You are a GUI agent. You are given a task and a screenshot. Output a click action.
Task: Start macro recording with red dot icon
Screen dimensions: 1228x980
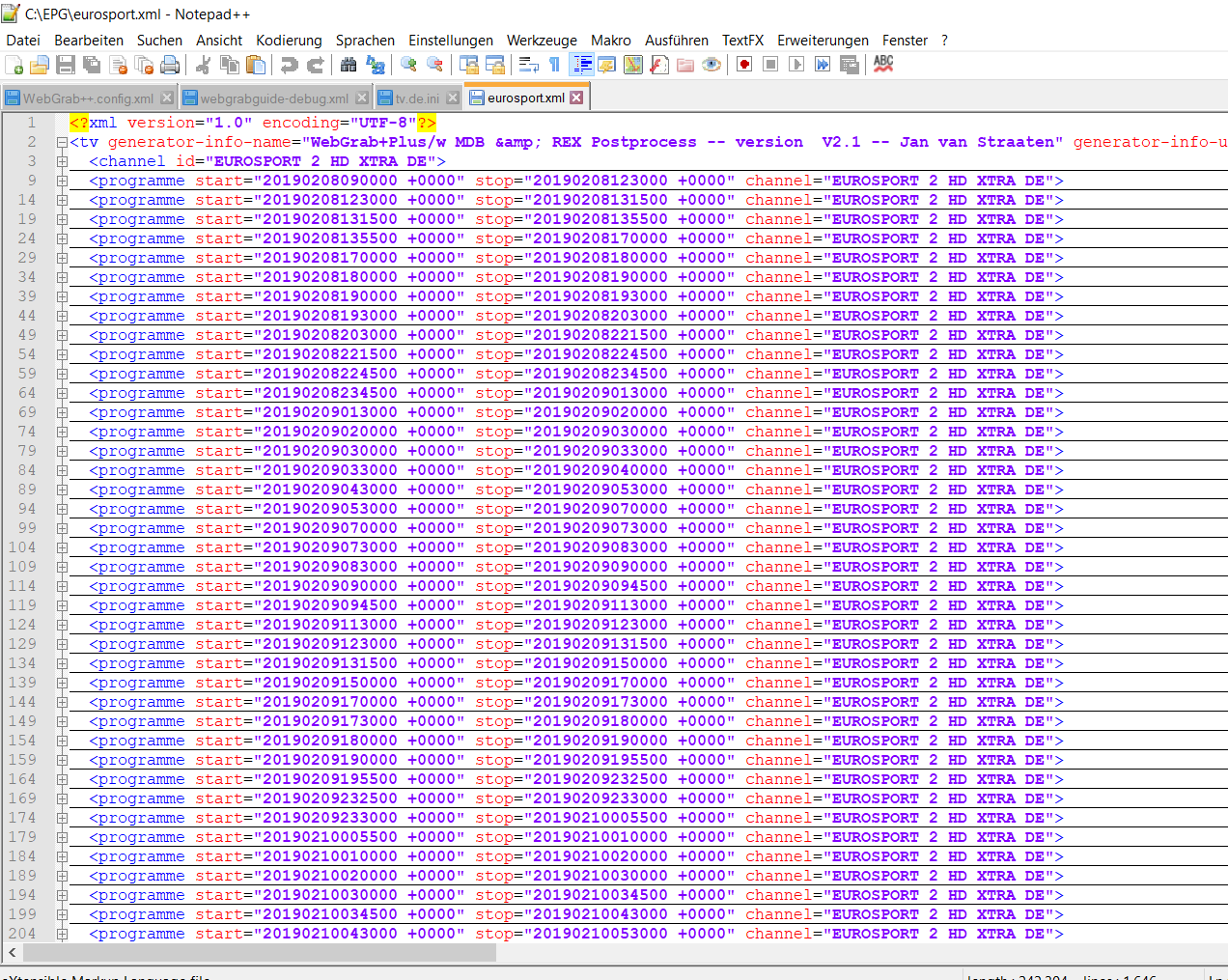coord(744,65)
